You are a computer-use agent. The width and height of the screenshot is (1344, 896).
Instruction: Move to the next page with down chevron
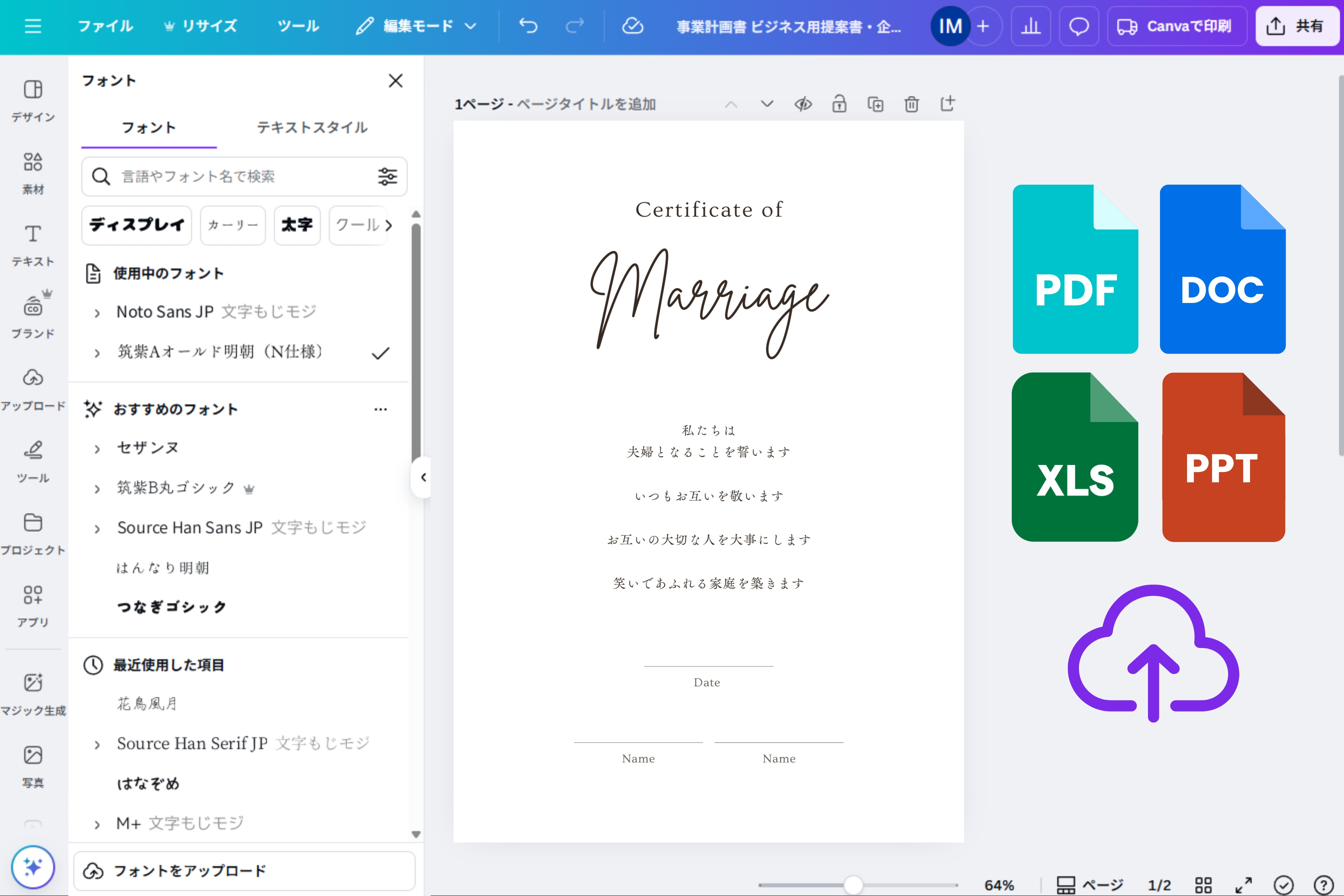click(767, 104)
